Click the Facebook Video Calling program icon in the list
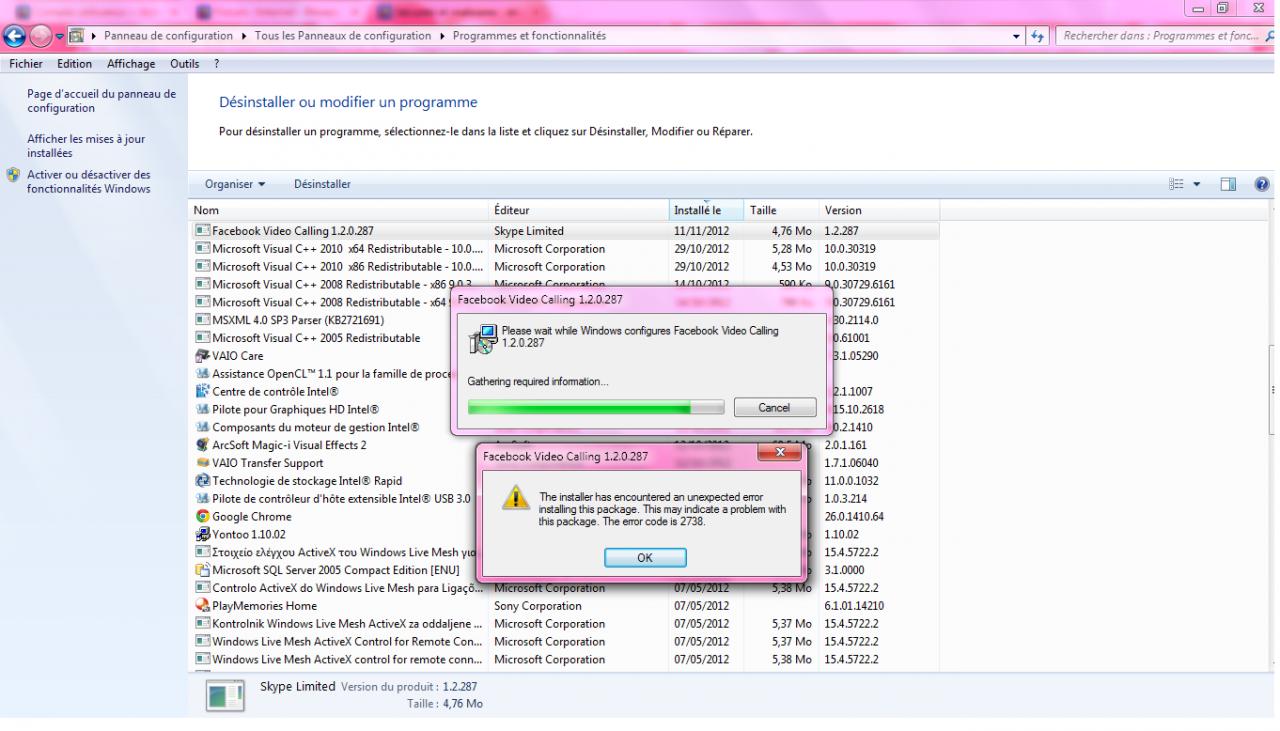 tap(203, 231)
